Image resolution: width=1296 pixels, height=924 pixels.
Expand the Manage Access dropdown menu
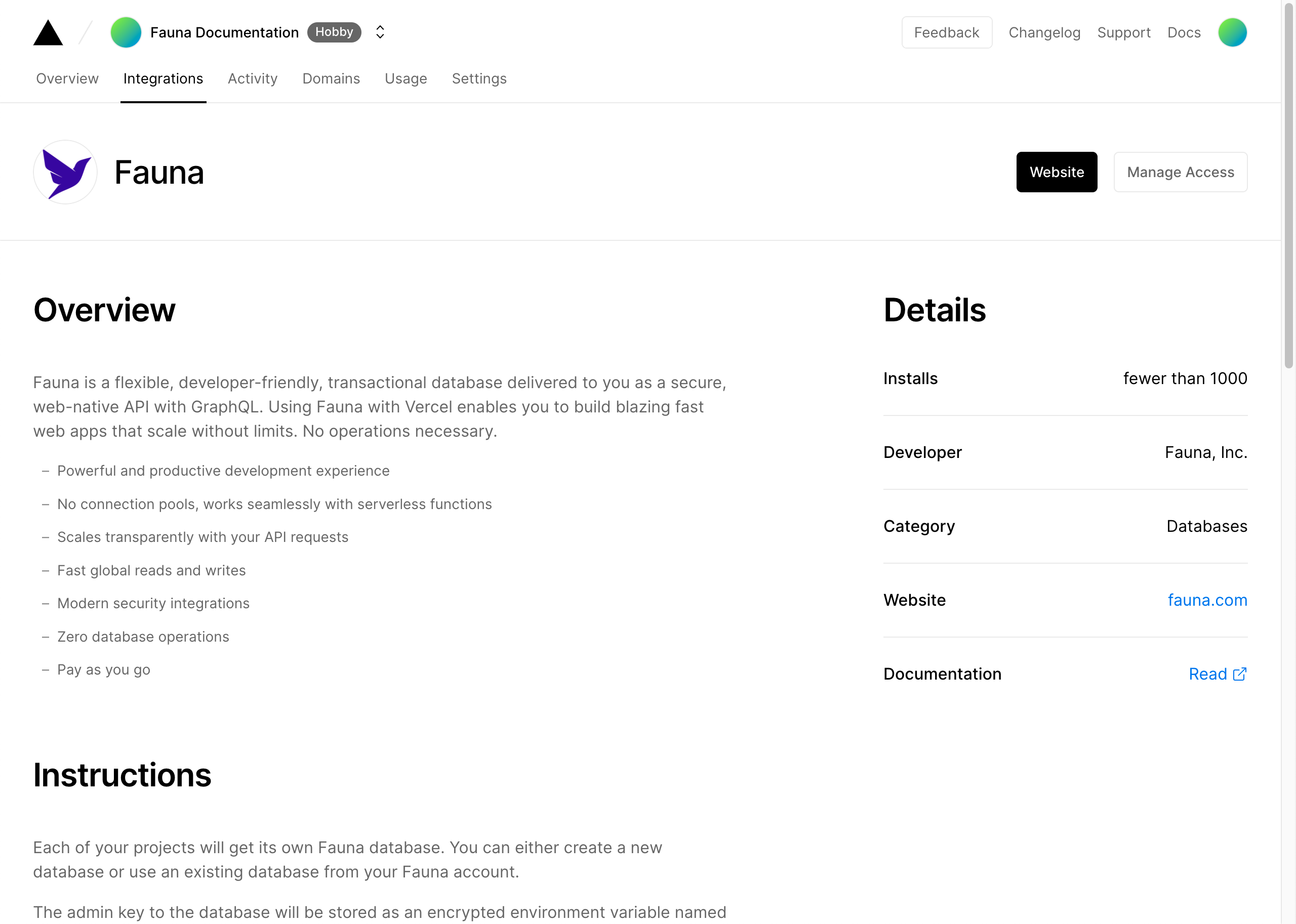(x=1180, y=172)
